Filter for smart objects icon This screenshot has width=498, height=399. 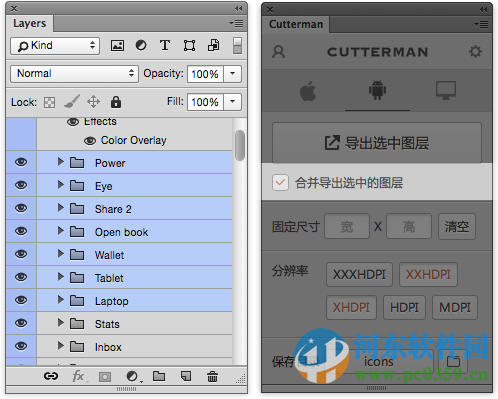pyautogui.click(x=213, y=45)
